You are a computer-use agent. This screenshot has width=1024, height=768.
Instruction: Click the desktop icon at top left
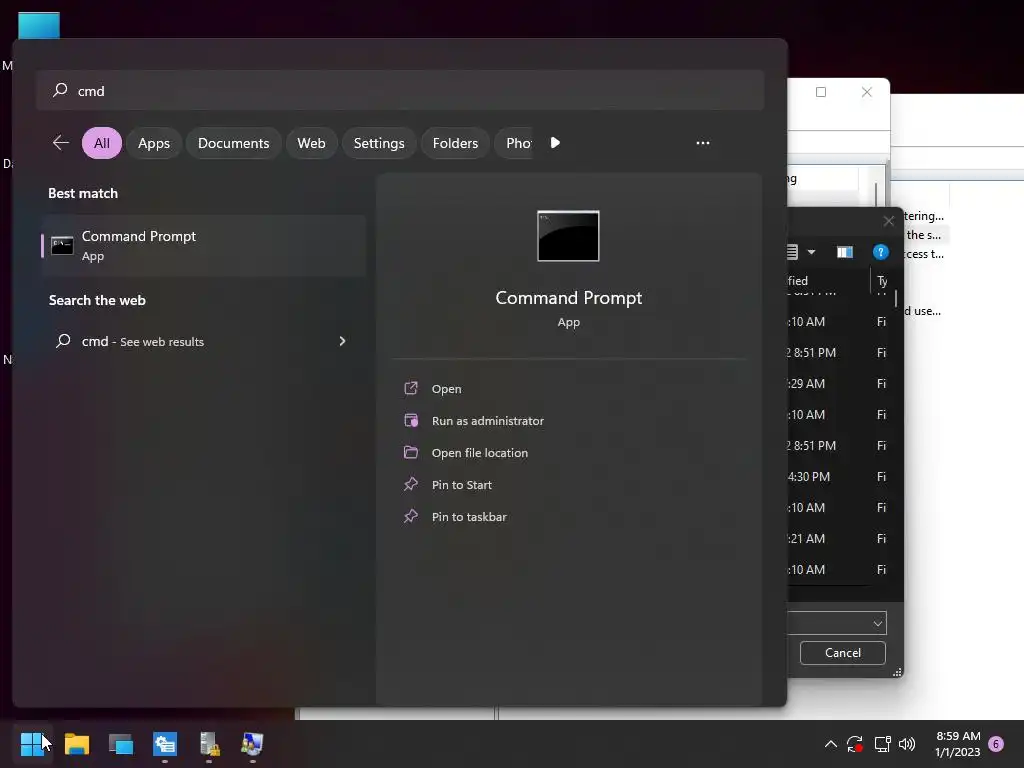click(39, 25)
